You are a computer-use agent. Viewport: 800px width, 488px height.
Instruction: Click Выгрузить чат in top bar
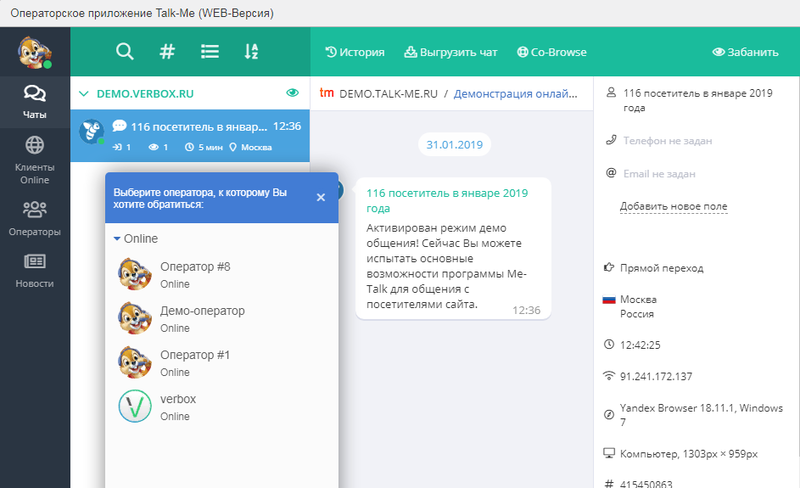pos(453,52)
